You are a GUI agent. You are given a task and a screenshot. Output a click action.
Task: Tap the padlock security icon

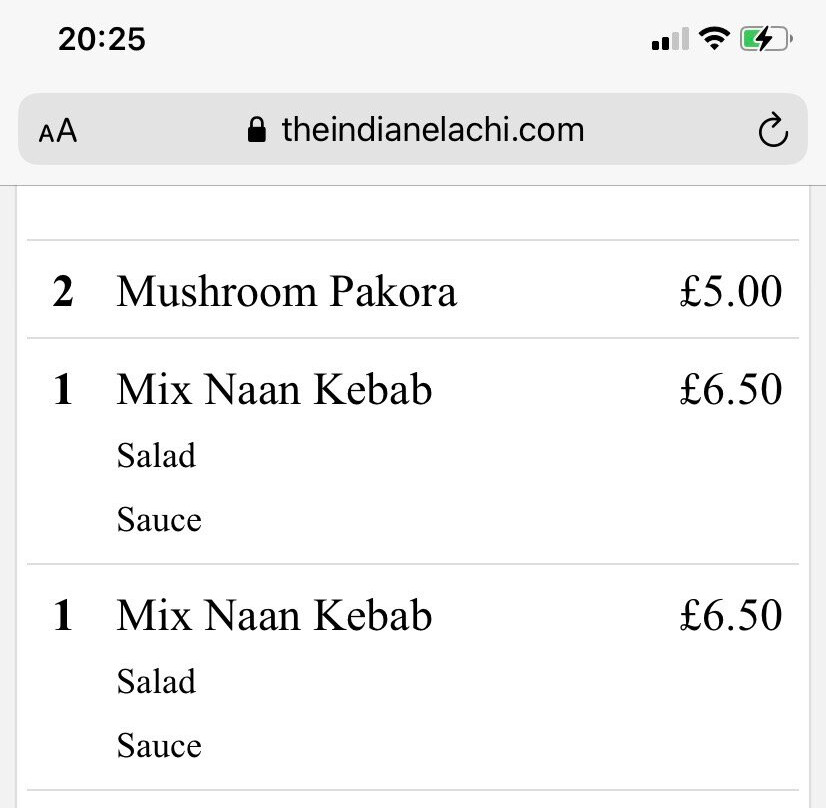(x=257, y=130)
